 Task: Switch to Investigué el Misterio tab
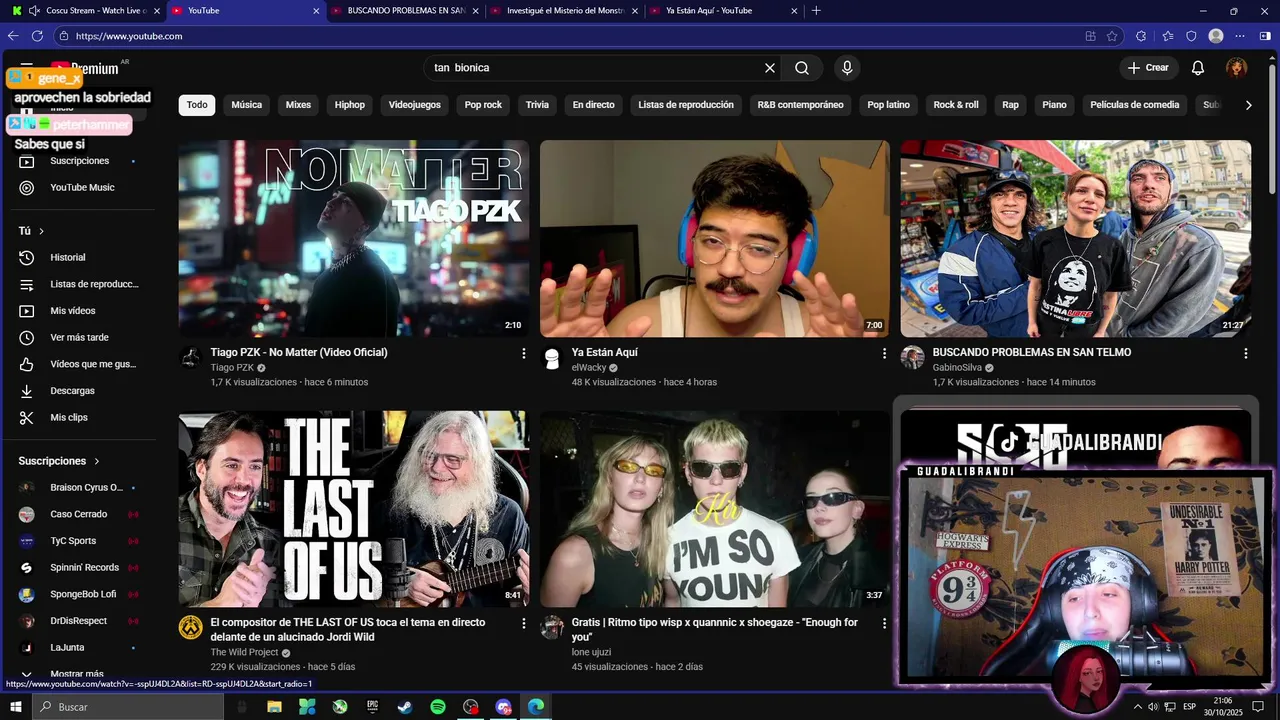(562, 11)
